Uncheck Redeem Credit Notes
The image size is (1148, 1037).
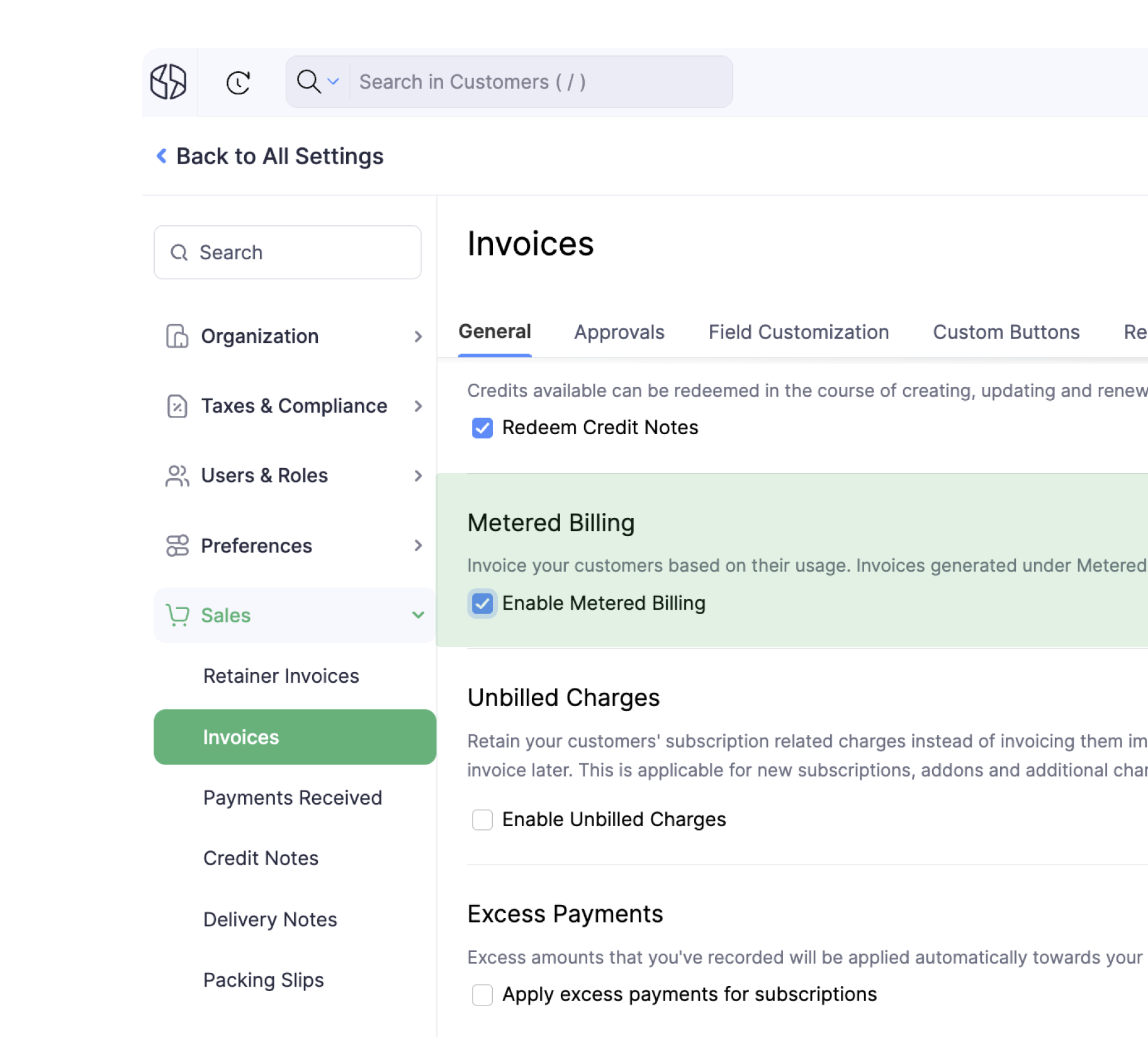(482, 428)
